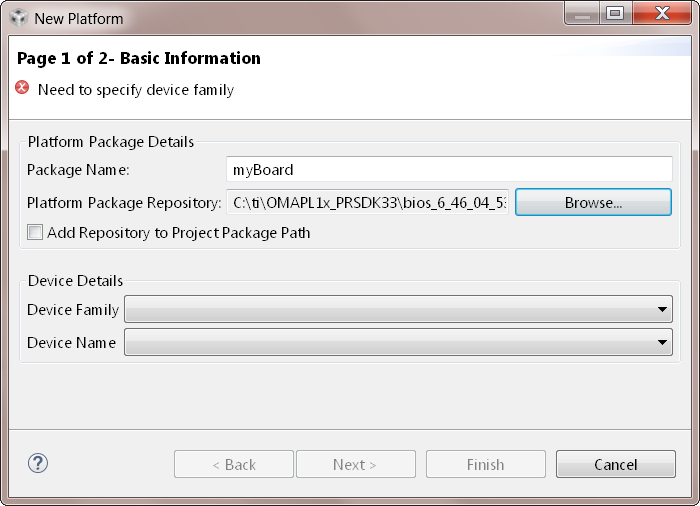
Task: Go to the Next wizard page
Action: 355,464
